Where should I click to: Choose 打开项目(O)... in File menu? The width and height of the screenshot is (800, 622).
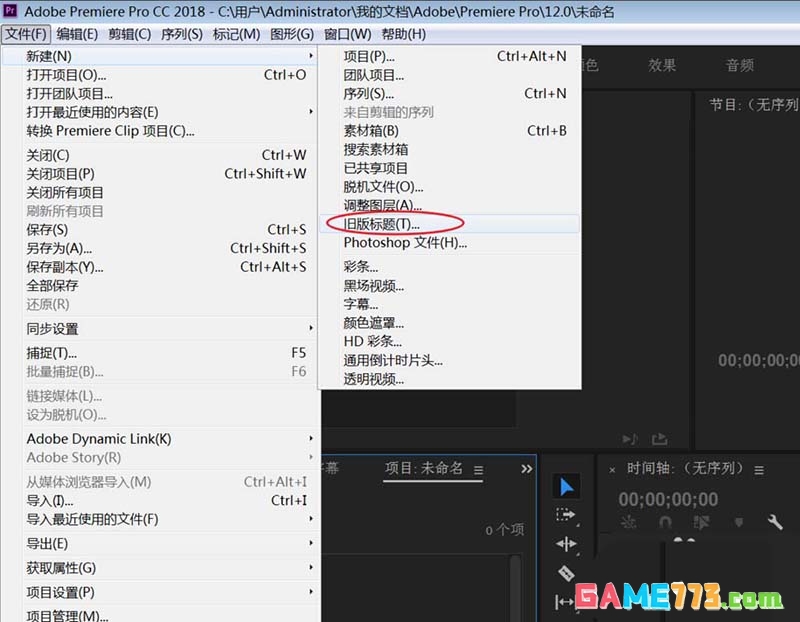pos(160,75)
